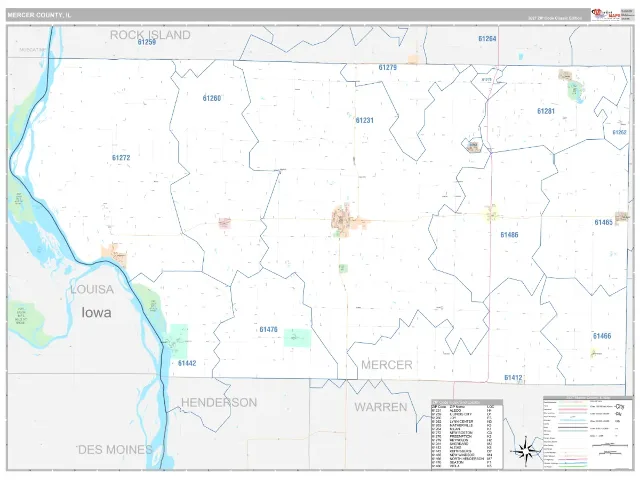
Task: Click ZIP code label 61259
Action: [147, 42]
